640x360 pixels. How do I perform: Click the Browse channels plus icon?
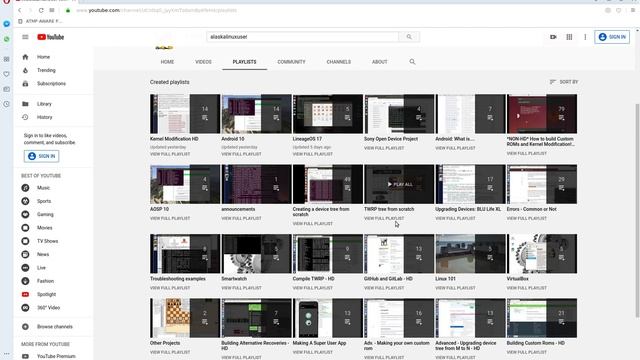coord(25,327)
